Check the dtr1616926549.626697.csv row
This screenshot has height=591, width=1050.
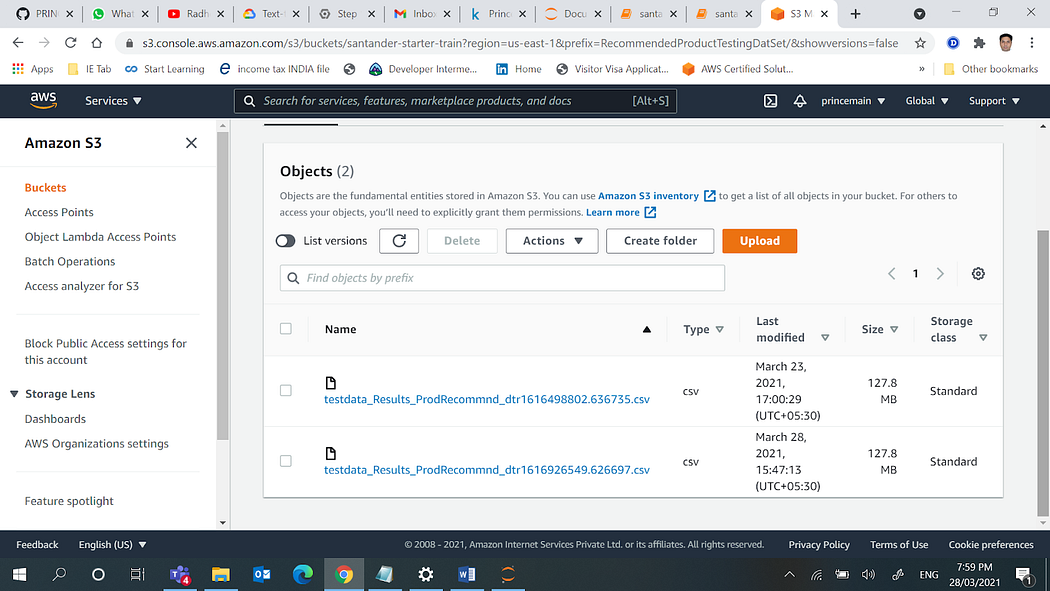coord(286,461)
